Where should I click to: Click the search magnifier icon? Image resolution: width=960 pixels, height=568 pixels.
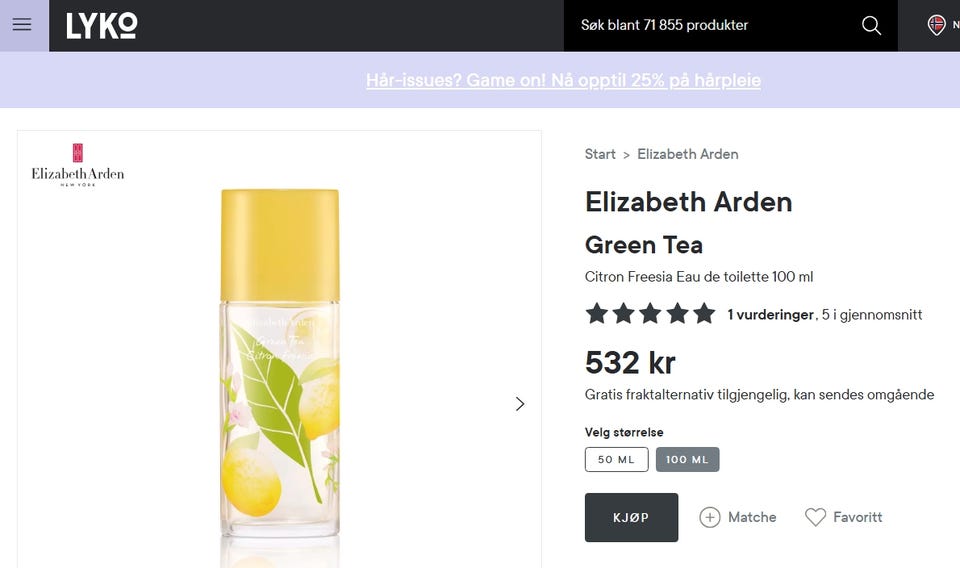871,26
